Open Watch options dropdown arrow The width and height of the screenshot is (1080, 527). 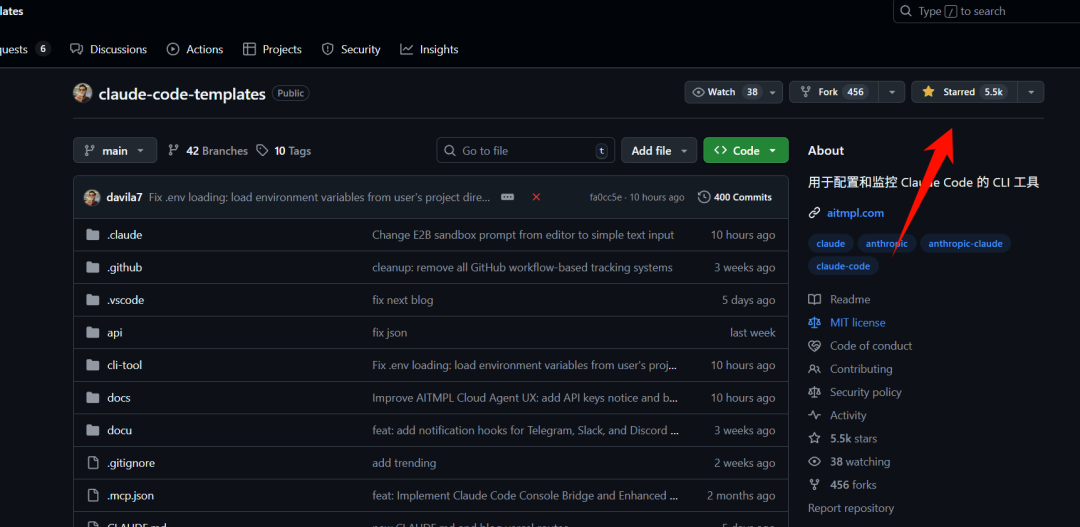tap(773, 92)
